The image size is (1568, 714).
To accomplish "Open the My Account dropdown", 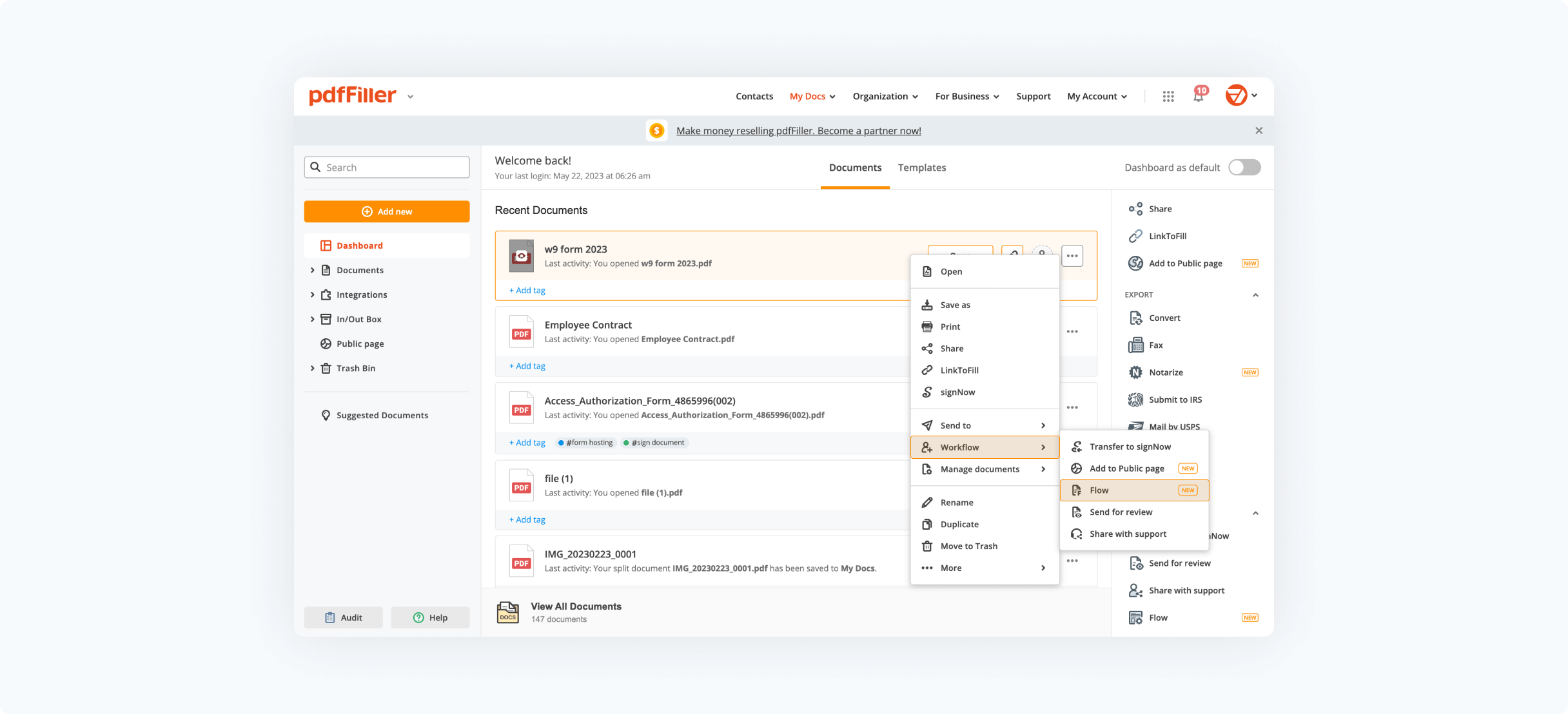I will (1097, 96).
